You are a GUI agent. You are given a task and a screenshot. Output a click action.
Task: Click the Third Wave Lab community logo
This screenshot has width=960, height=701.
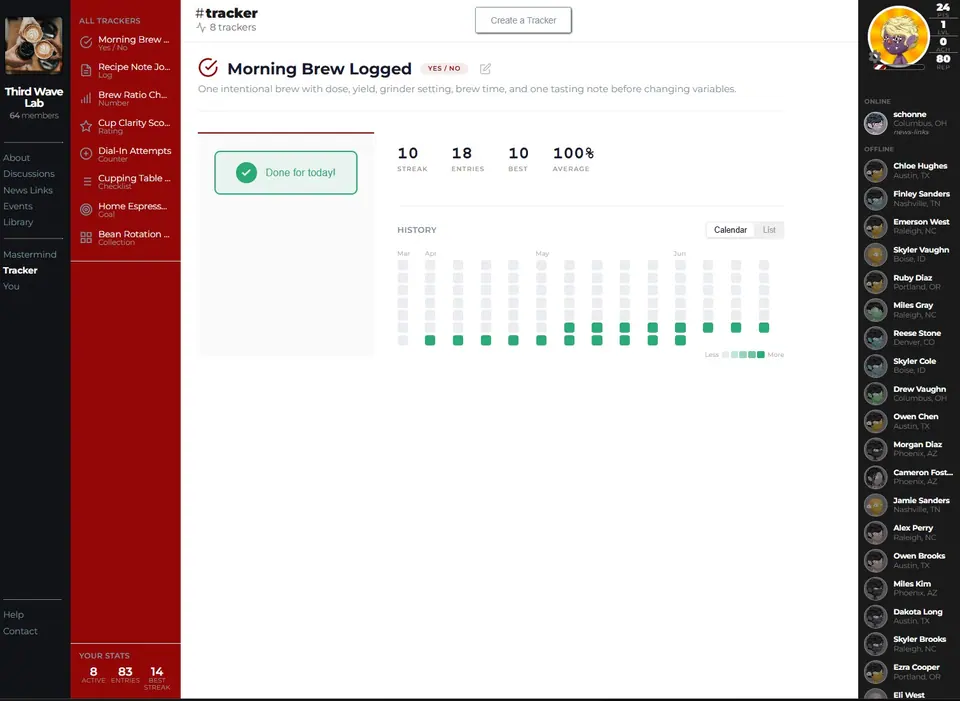[x=34, y=46]
